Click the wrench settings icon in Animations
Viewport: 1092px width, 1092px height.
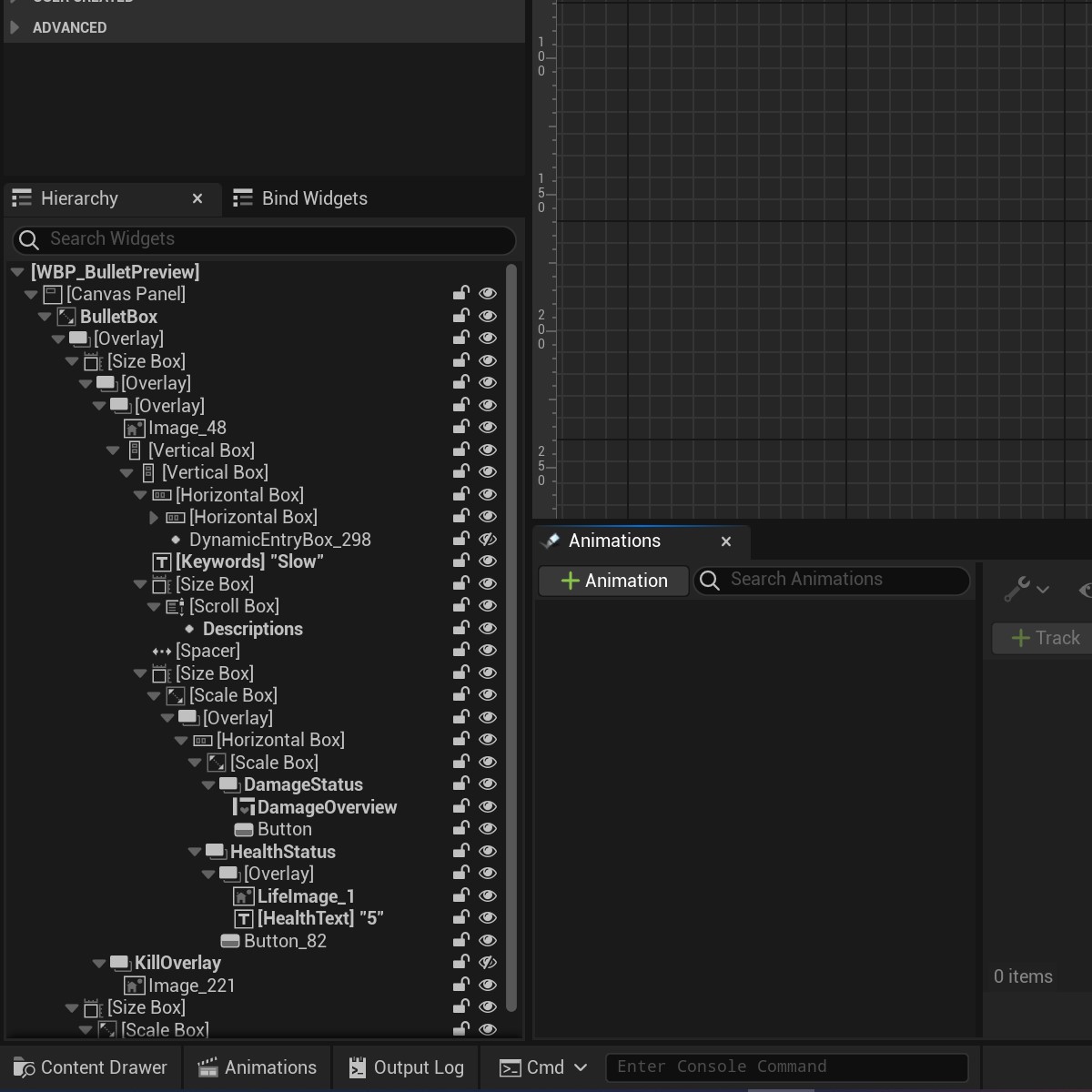pos(1017,590)
